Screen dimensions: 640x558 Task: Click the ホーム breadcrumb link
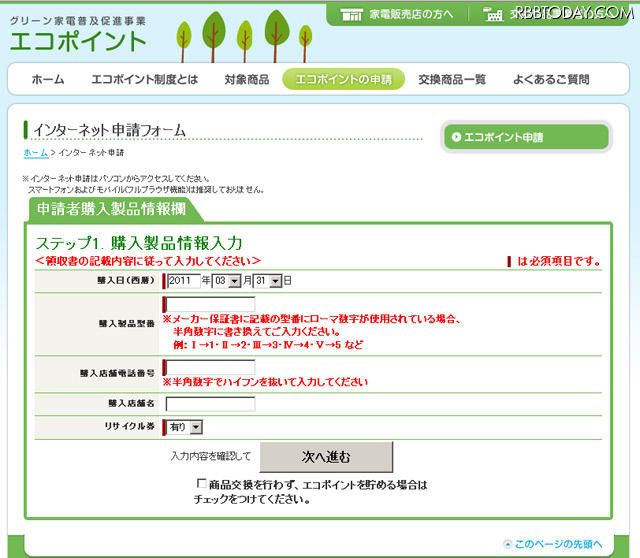pyautogui.click(x=36, y=153)
